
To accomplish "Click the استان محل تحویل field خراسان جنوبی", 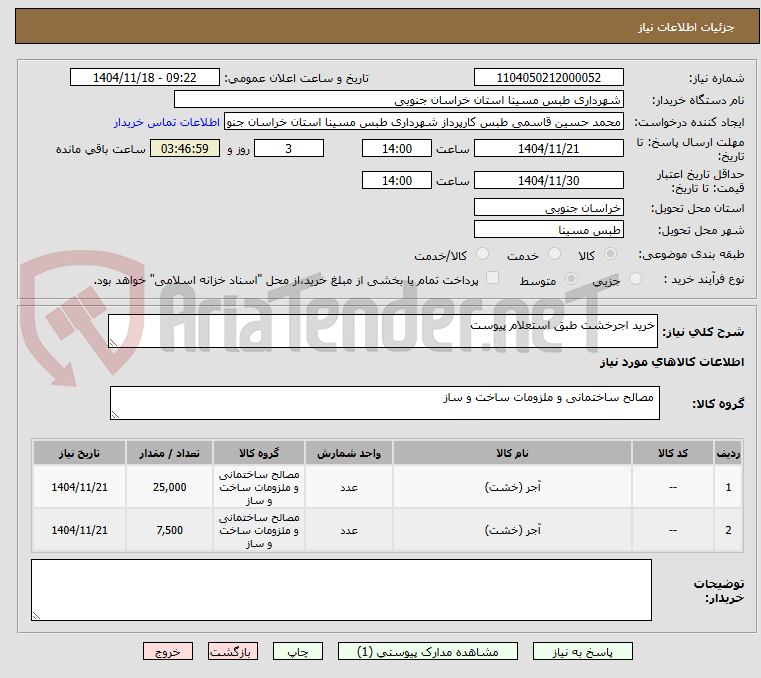I will [x=548, y=207].
